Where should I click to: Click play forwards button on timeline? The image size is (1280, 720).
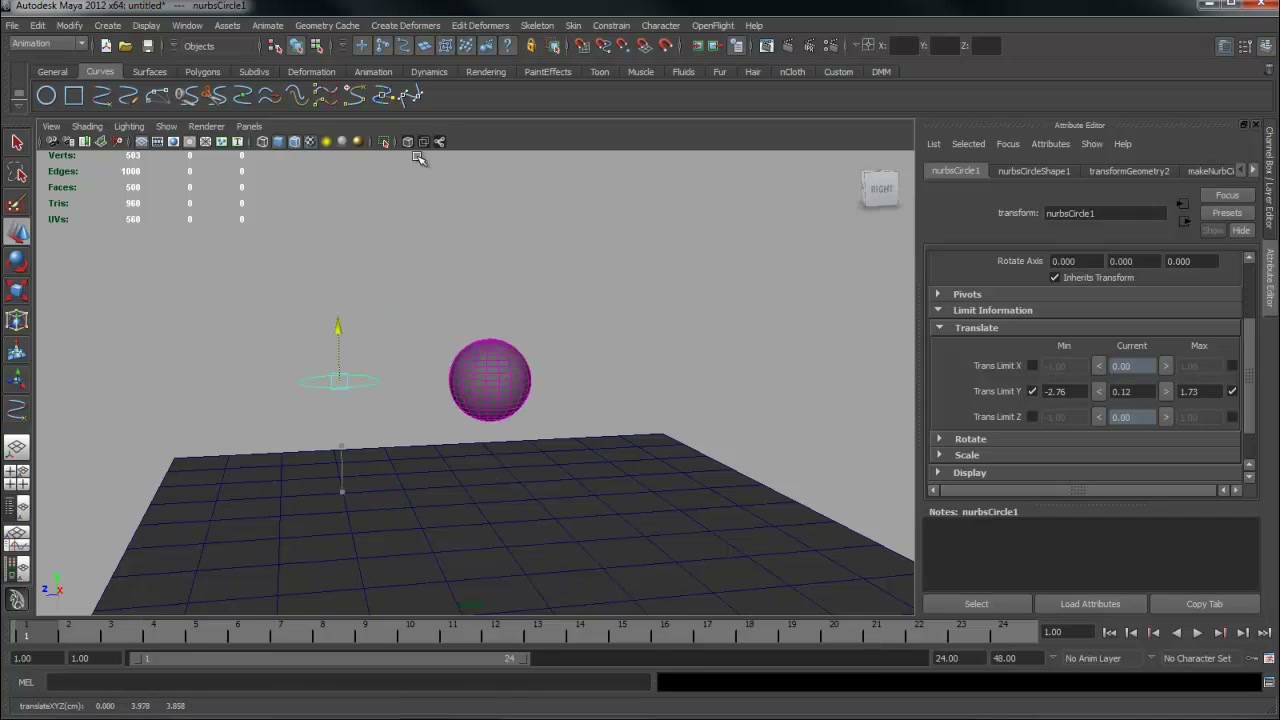[x=1197, y=632]
